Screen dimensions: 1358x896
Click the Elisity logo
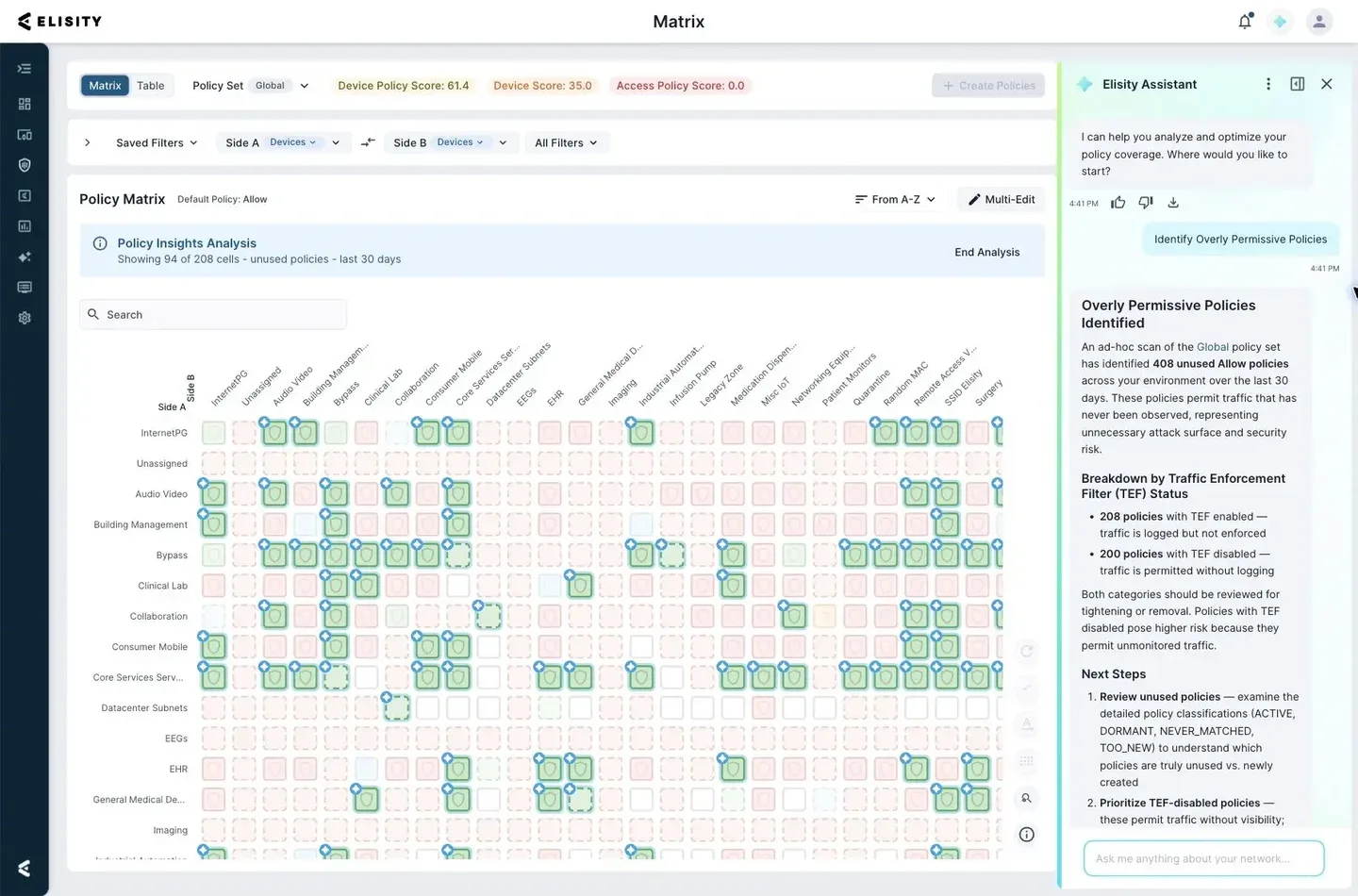tap(59, 21)
